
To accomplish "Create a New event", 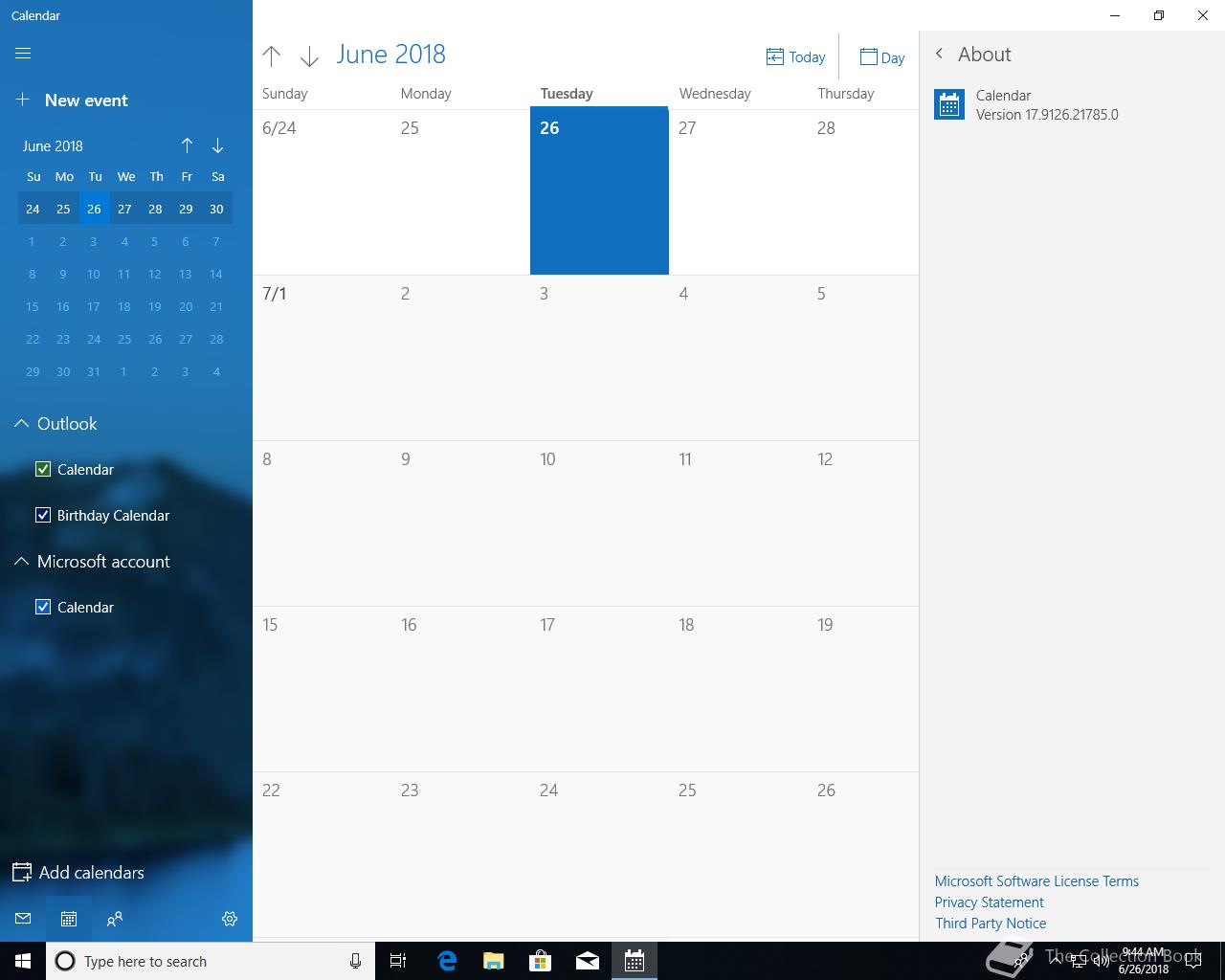I will [72, 100].
